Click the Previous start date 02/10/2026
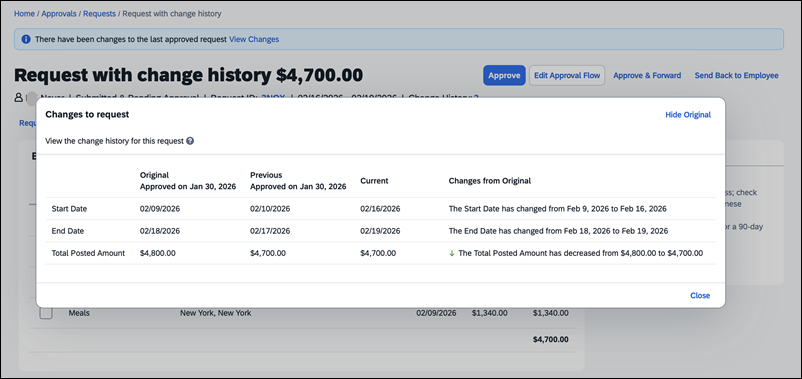Viewport: 802px width, 379px height. pyautogui.click(x=270, y=209)
